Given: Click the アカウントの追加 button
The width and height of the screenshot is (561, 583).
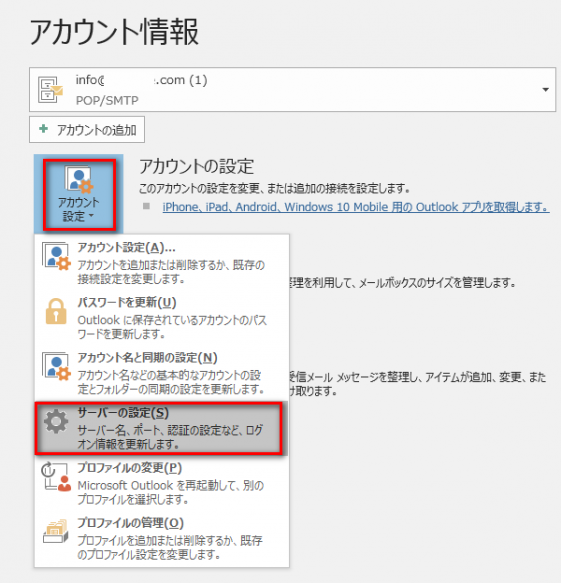Looking at the screenshot, I should [87, 129].
